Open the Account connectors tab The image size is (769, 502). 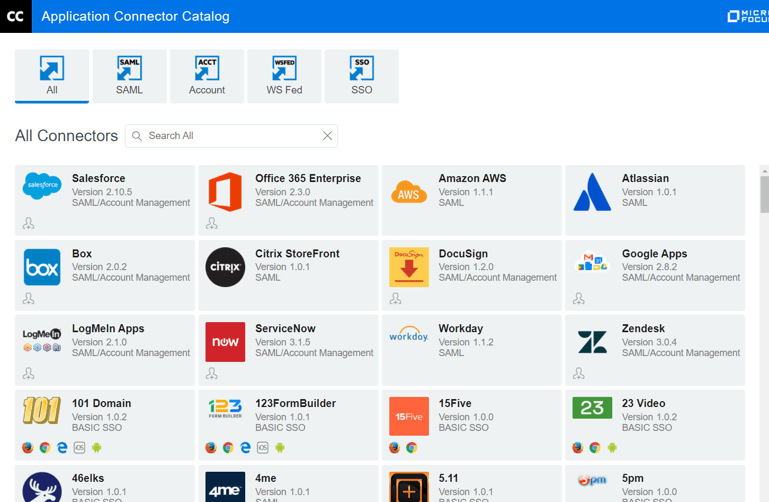207,76
